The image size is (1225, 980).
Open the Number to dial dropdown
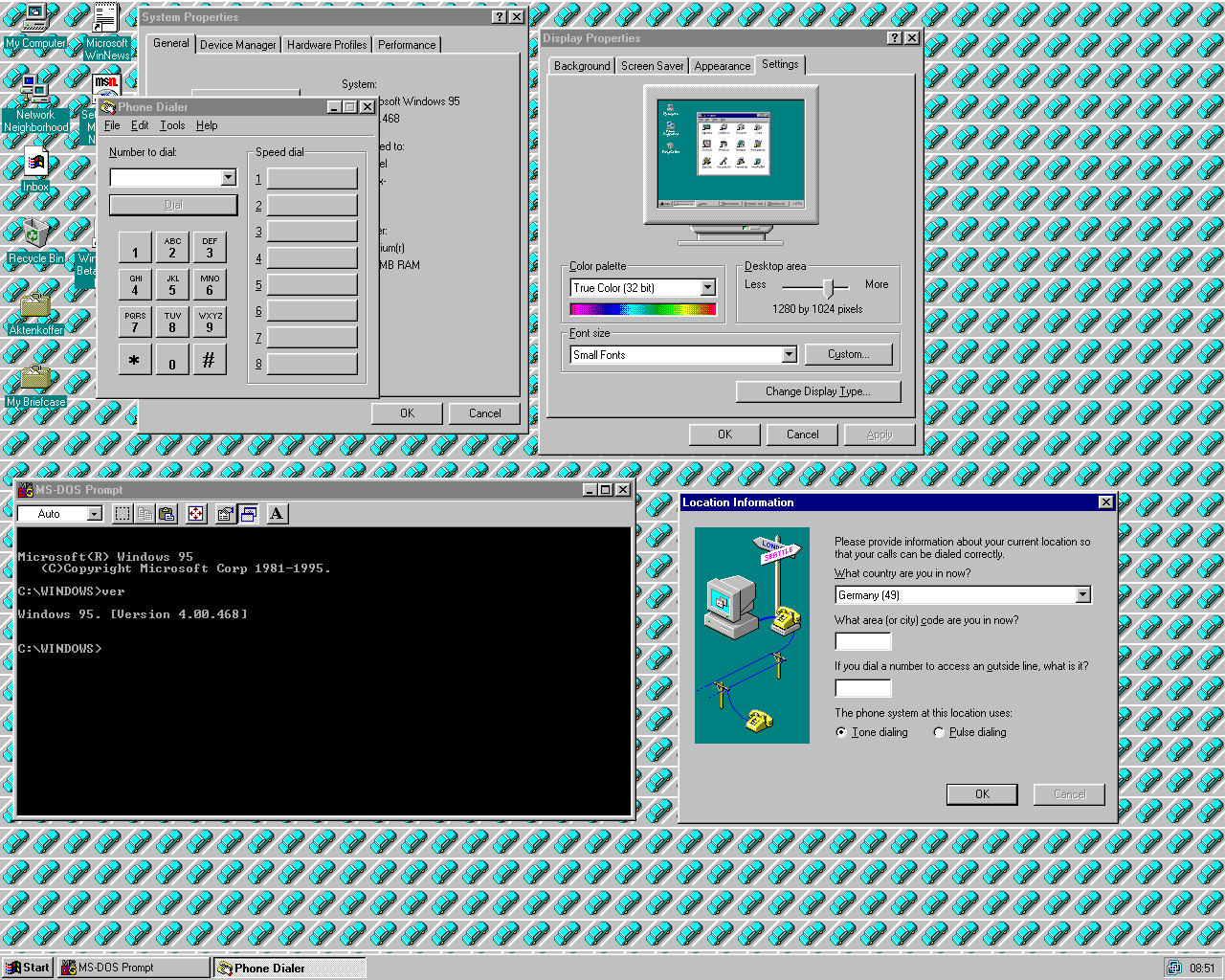(228, 178)
